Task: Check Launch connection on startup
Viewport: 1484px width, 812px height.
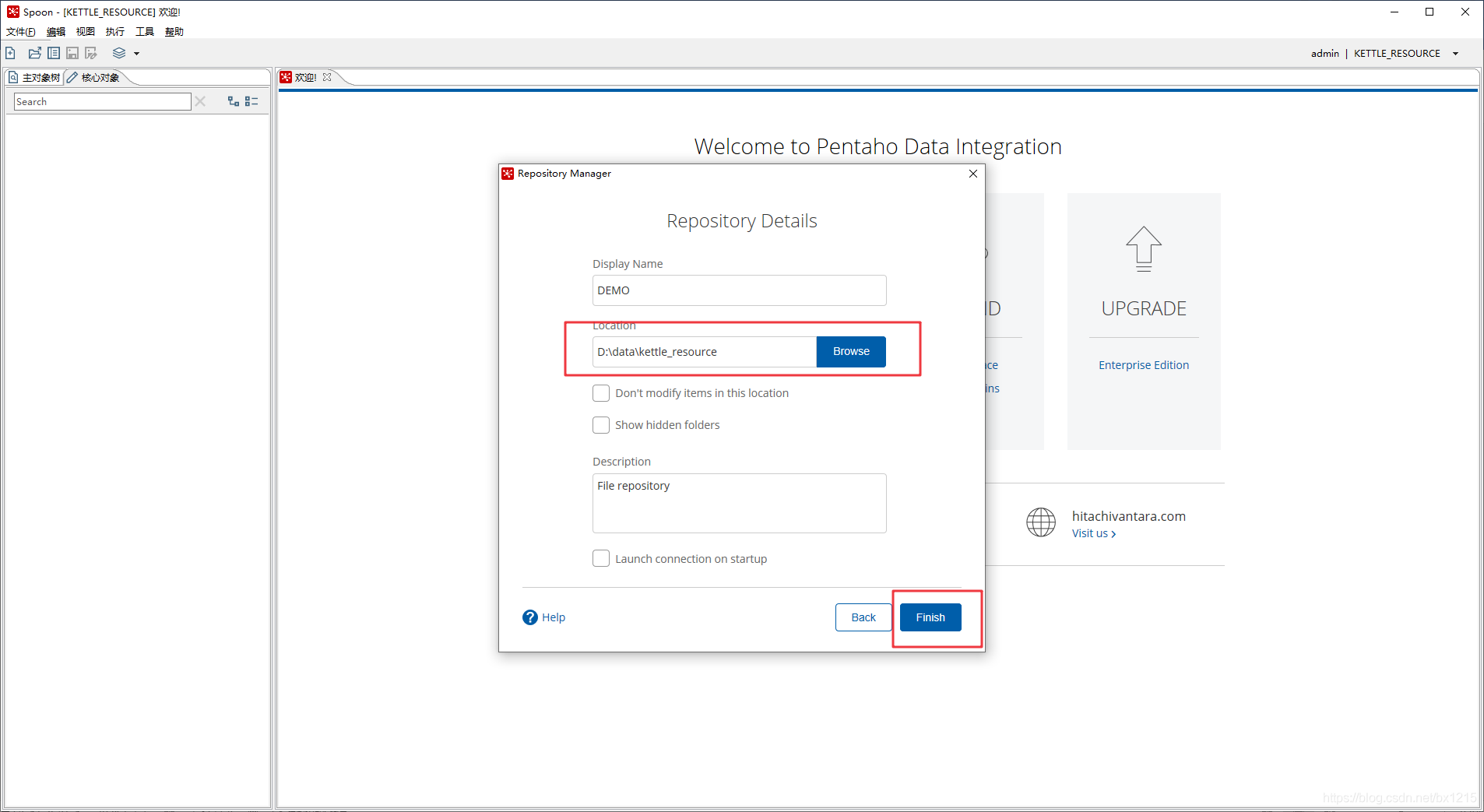Action: 601,559
